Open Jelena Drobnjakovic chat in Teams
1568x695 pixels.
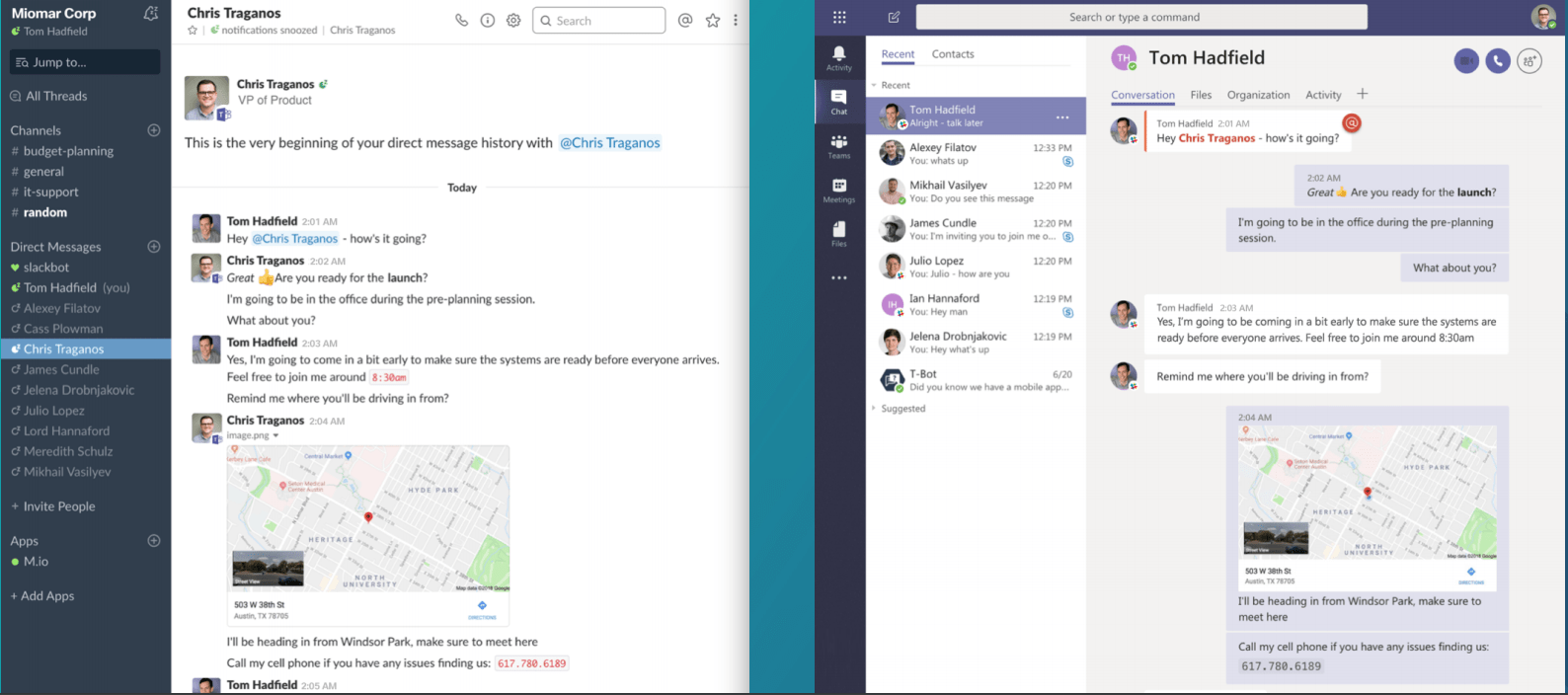[976, 343]
